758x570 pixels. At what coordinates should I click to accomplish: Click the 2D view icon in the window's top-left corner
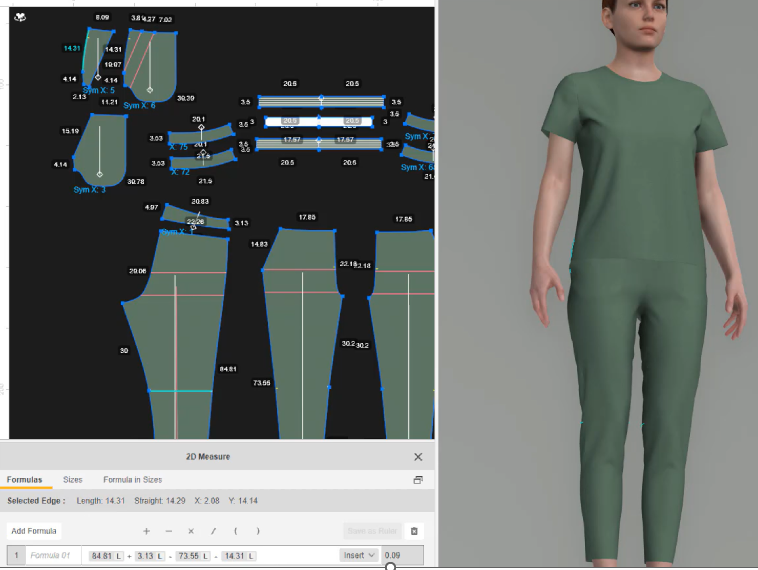[x=20, y=17]
